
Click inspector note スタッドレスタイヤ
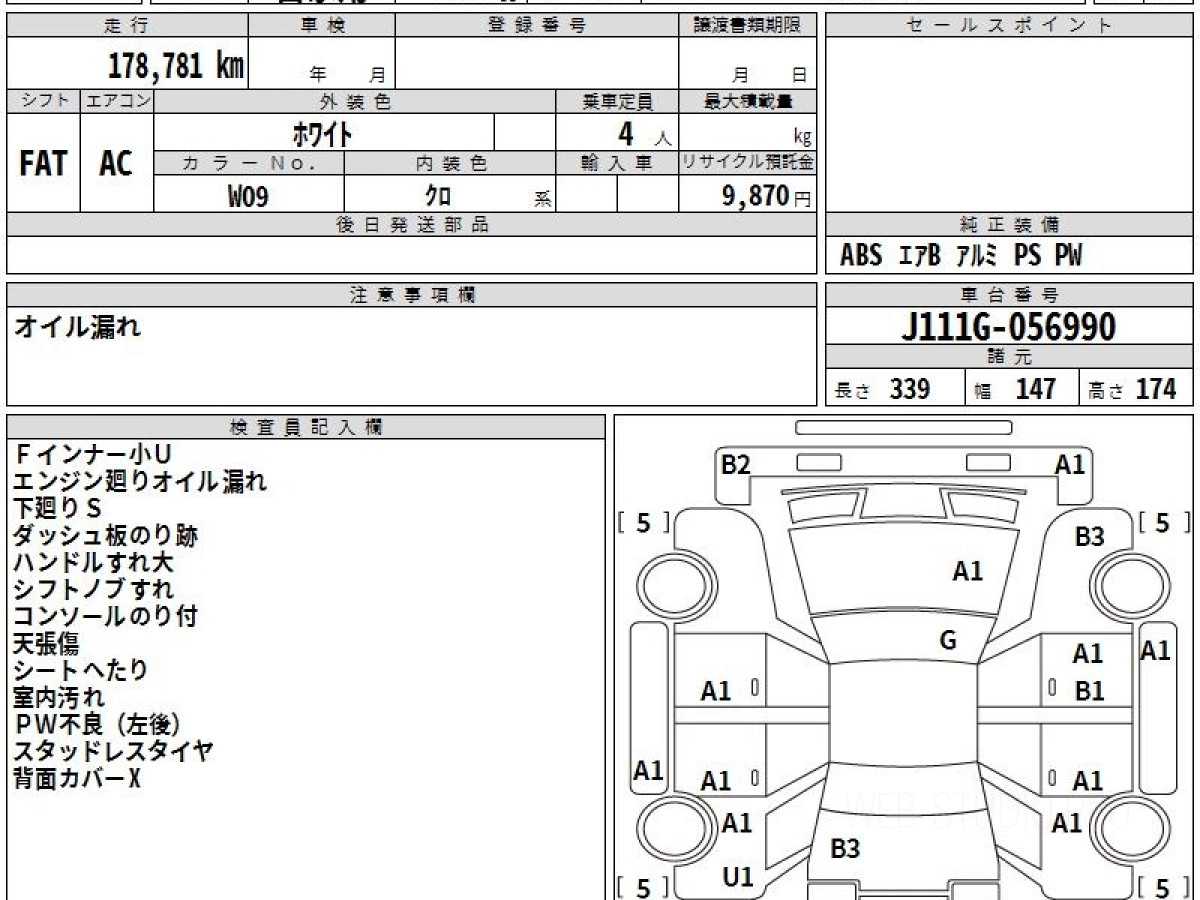[x=113, y=751]
